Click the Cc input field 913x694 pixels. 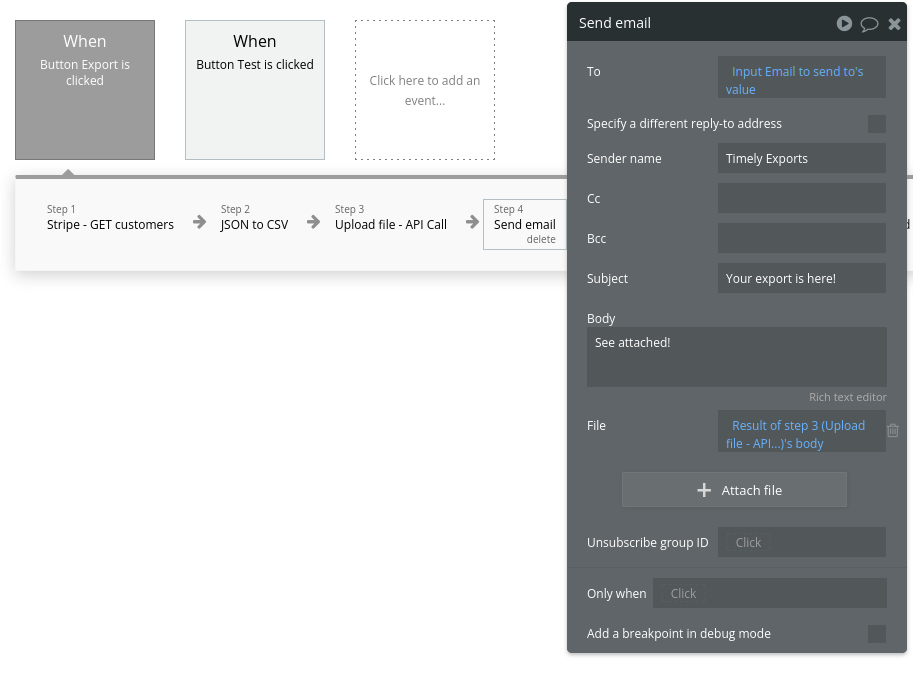[802, 198]
